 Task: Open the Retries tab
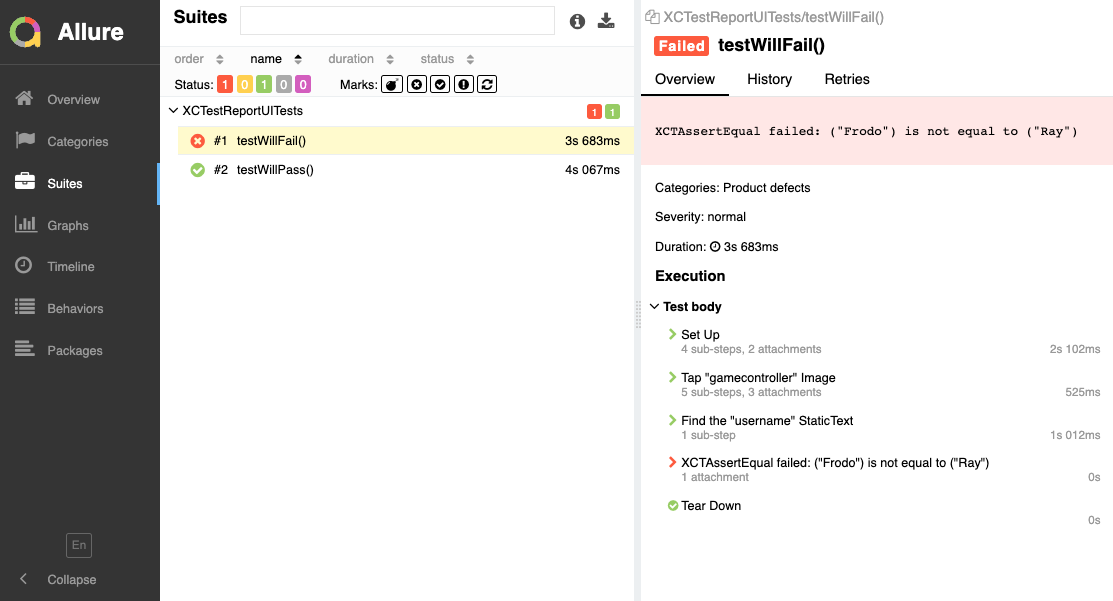point(846,79)
